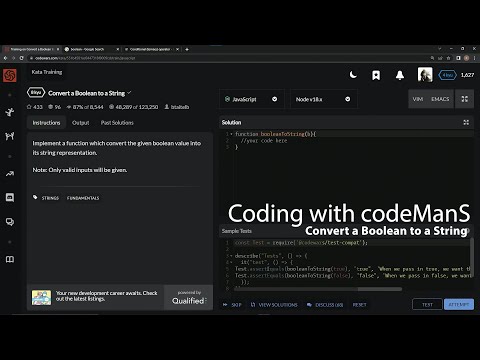Image resolution: width=480 pixels, height=360 pixels.
Task: Open the user profile avatar
Action: pyautogui.click(x=425, y=75)
